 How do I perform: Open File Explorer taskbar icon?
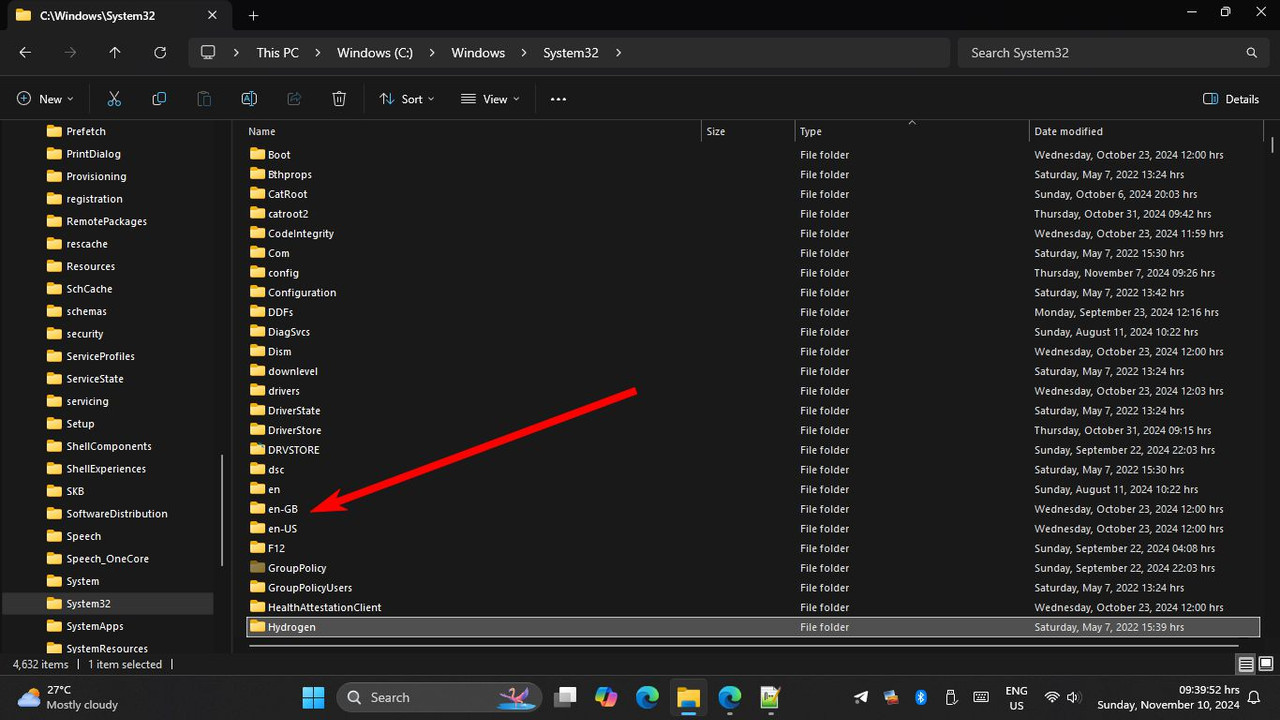point(687,697)
